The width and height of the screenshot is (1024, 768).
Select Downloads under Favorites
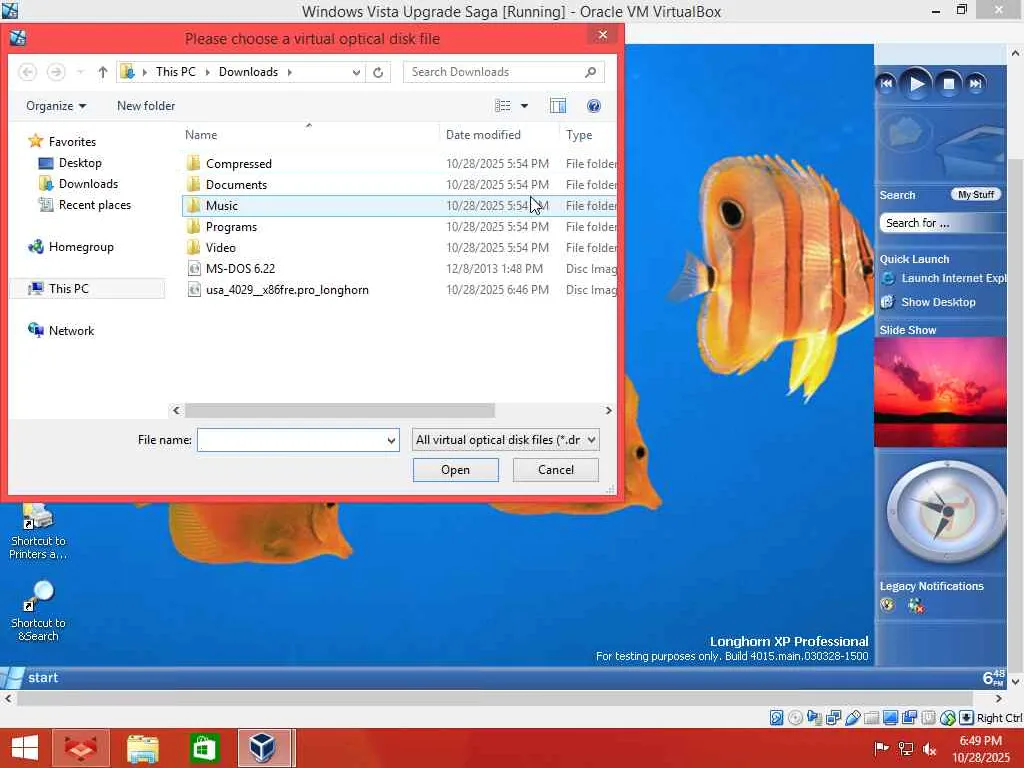point(78,184)
